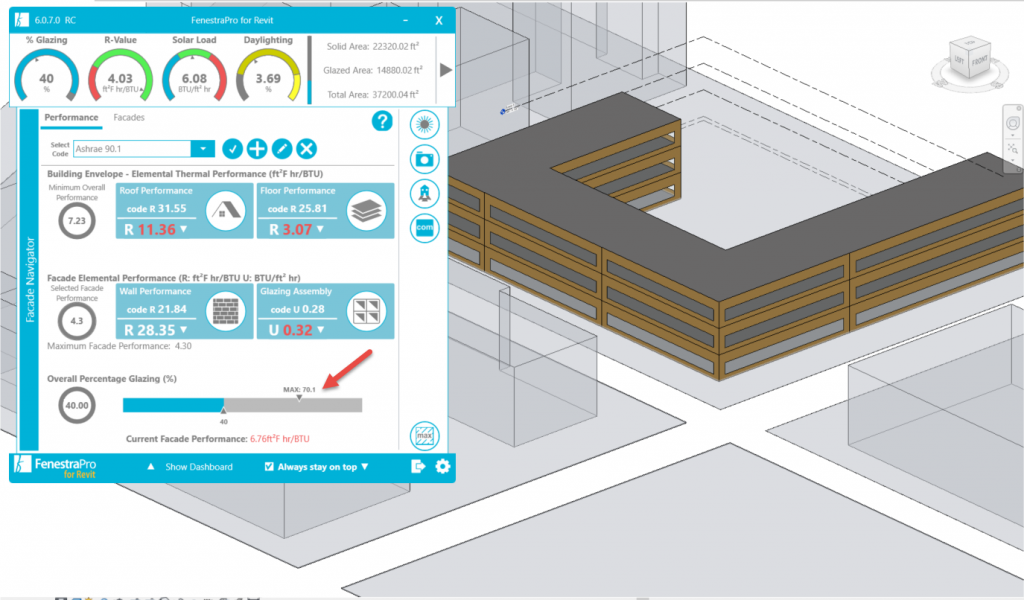Image resolution: width=1024 pixels, height=600 pixels.
Task: Click the Floor code R 25.81 text
Action: click(x=297, y=208)
